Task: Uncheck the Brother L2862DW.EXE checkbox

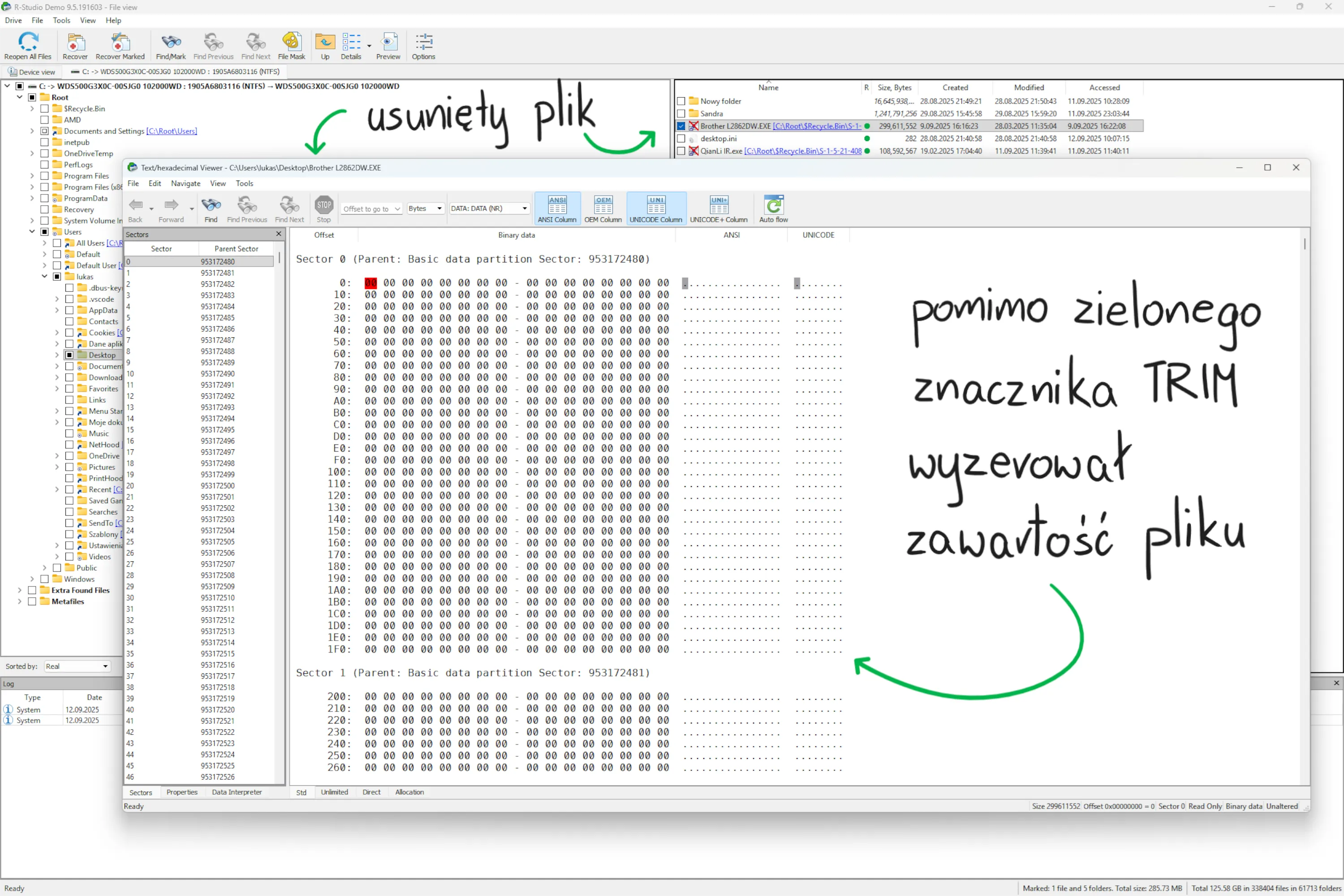Action: 681,126
